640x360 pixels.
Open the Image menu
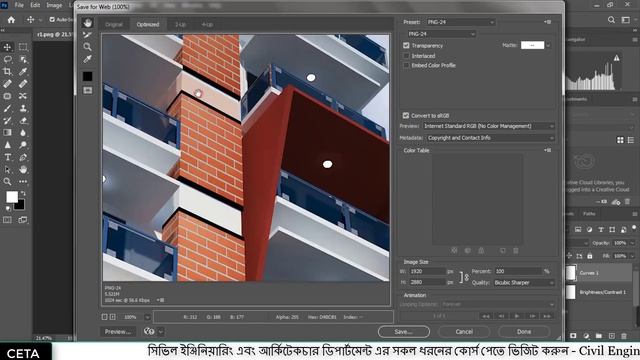[x=54, y=5]
